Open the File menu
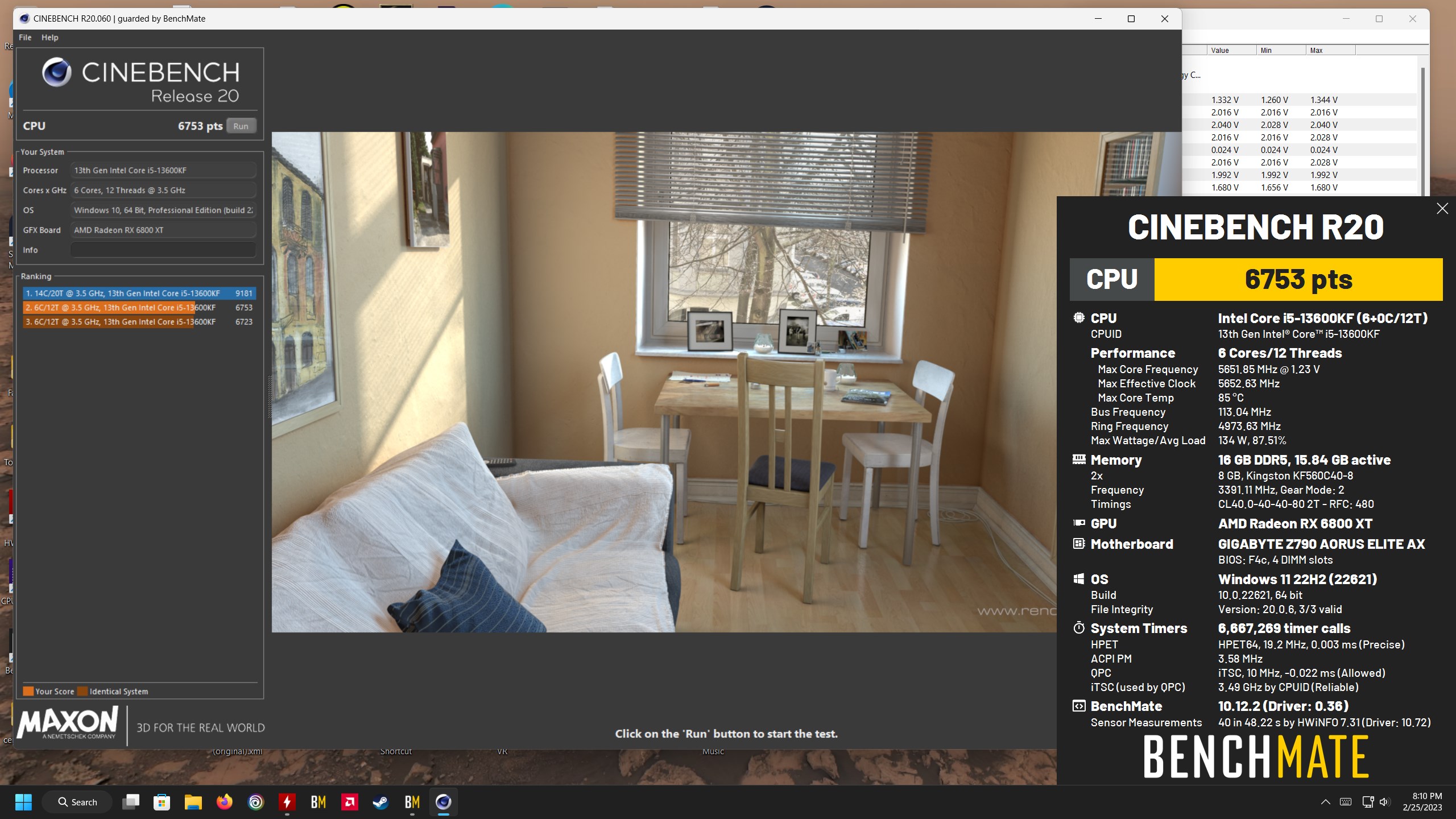Screen dimensions: 1456x819 25,38
